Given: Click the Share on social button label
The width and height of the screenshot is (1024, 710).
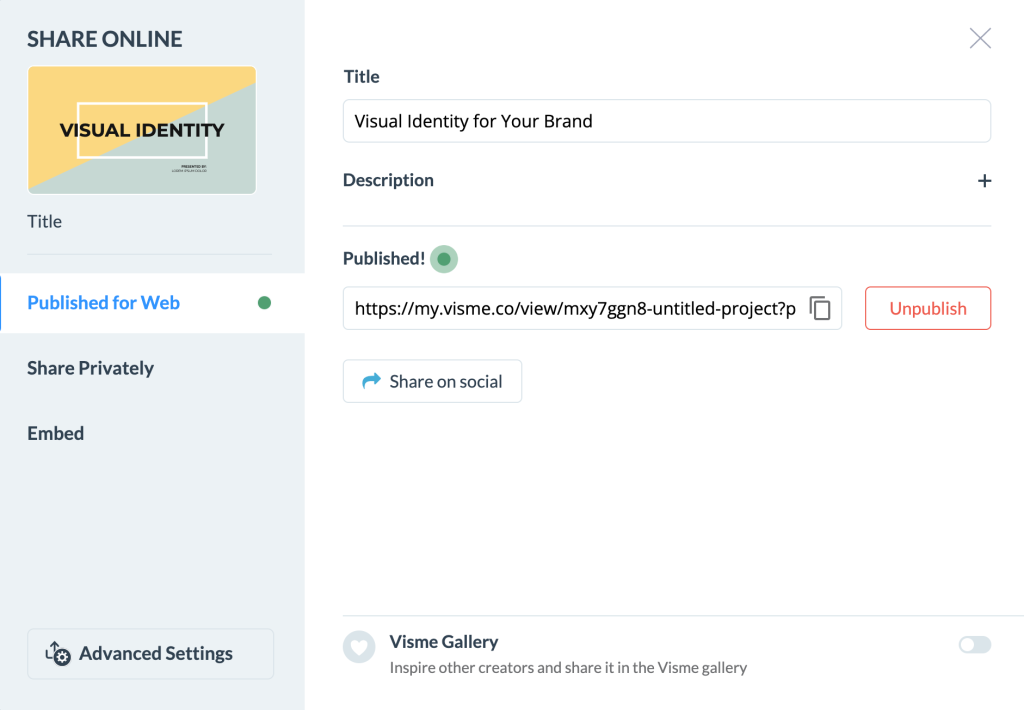Looking at the screenshot, I should click(x=446, y=381).
